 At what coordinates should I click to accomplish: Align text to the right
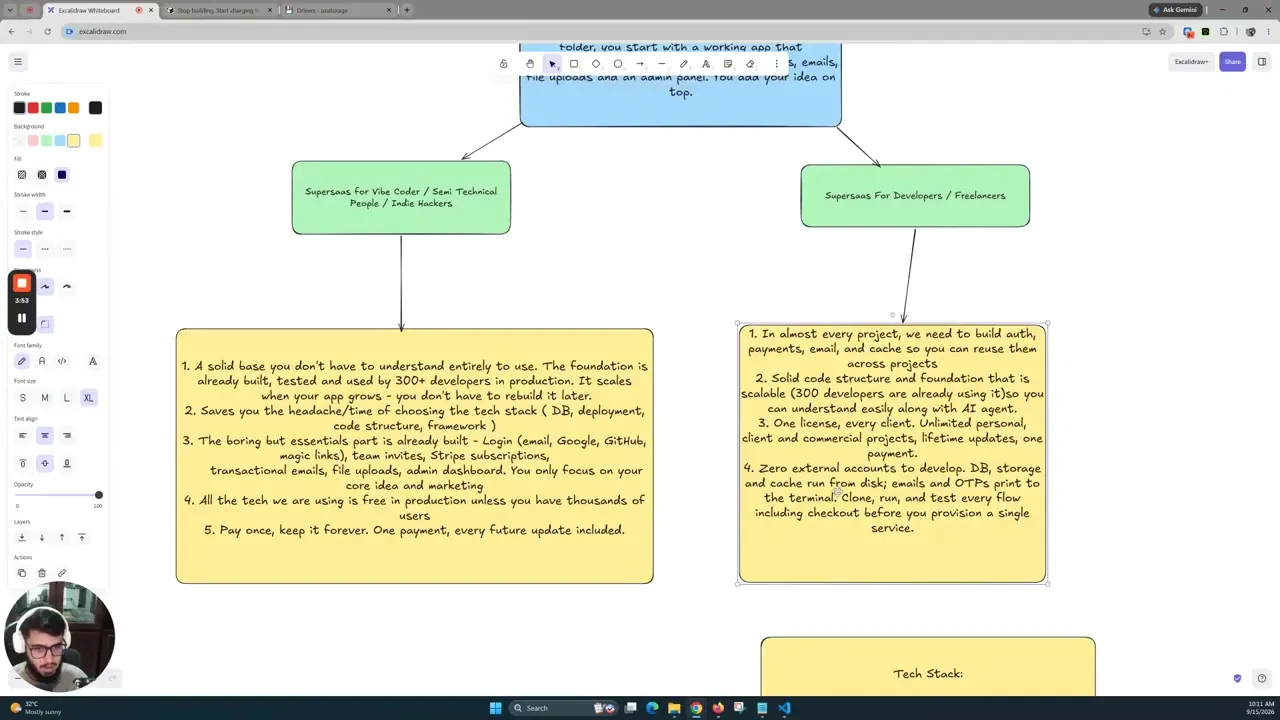67,435
